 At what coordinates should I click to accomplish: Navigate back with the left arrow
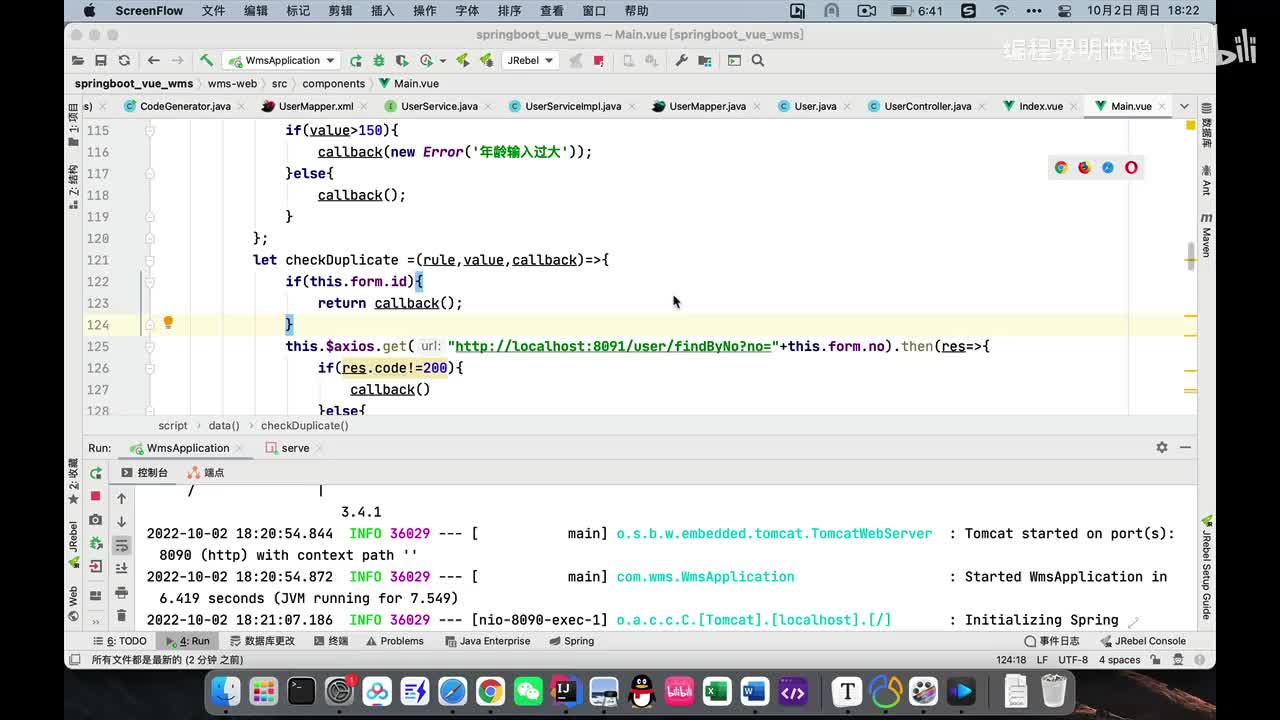coord(153,61)
